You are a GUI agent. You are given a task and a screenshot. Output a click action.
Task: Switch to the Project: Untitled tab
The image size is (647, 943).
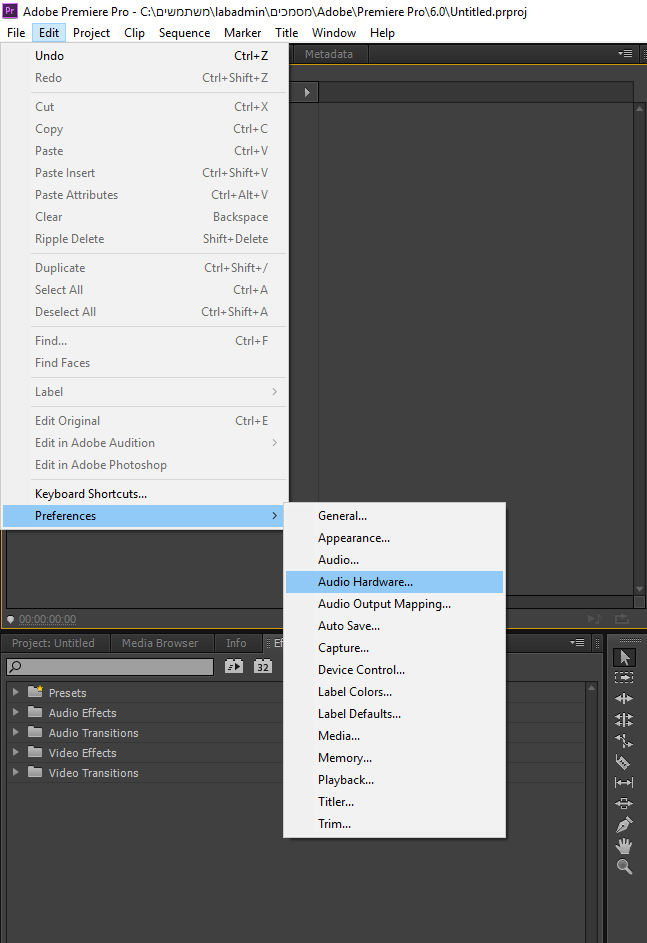click(x=54, y=643)
